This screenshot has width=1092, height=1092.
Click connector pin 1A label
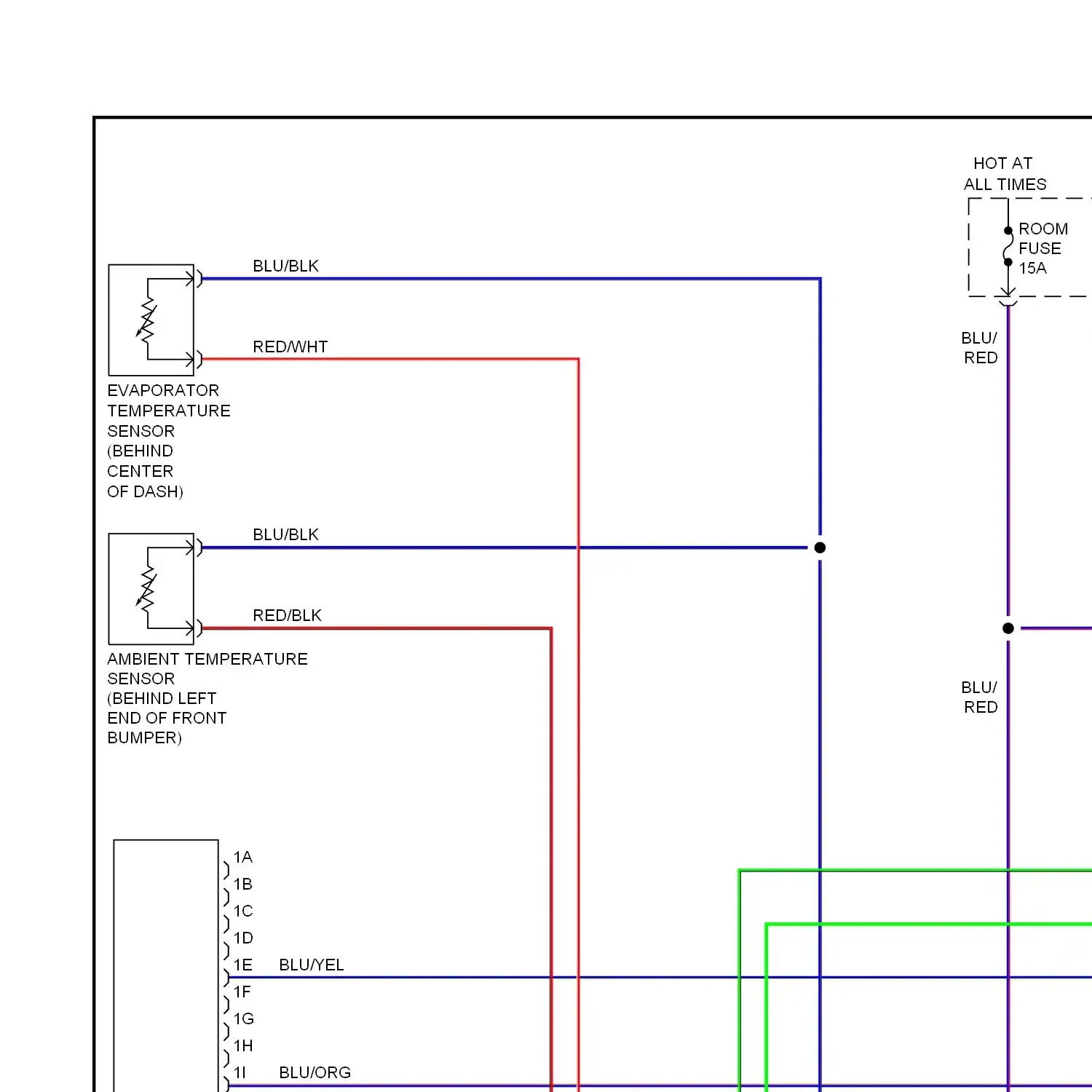242,857
